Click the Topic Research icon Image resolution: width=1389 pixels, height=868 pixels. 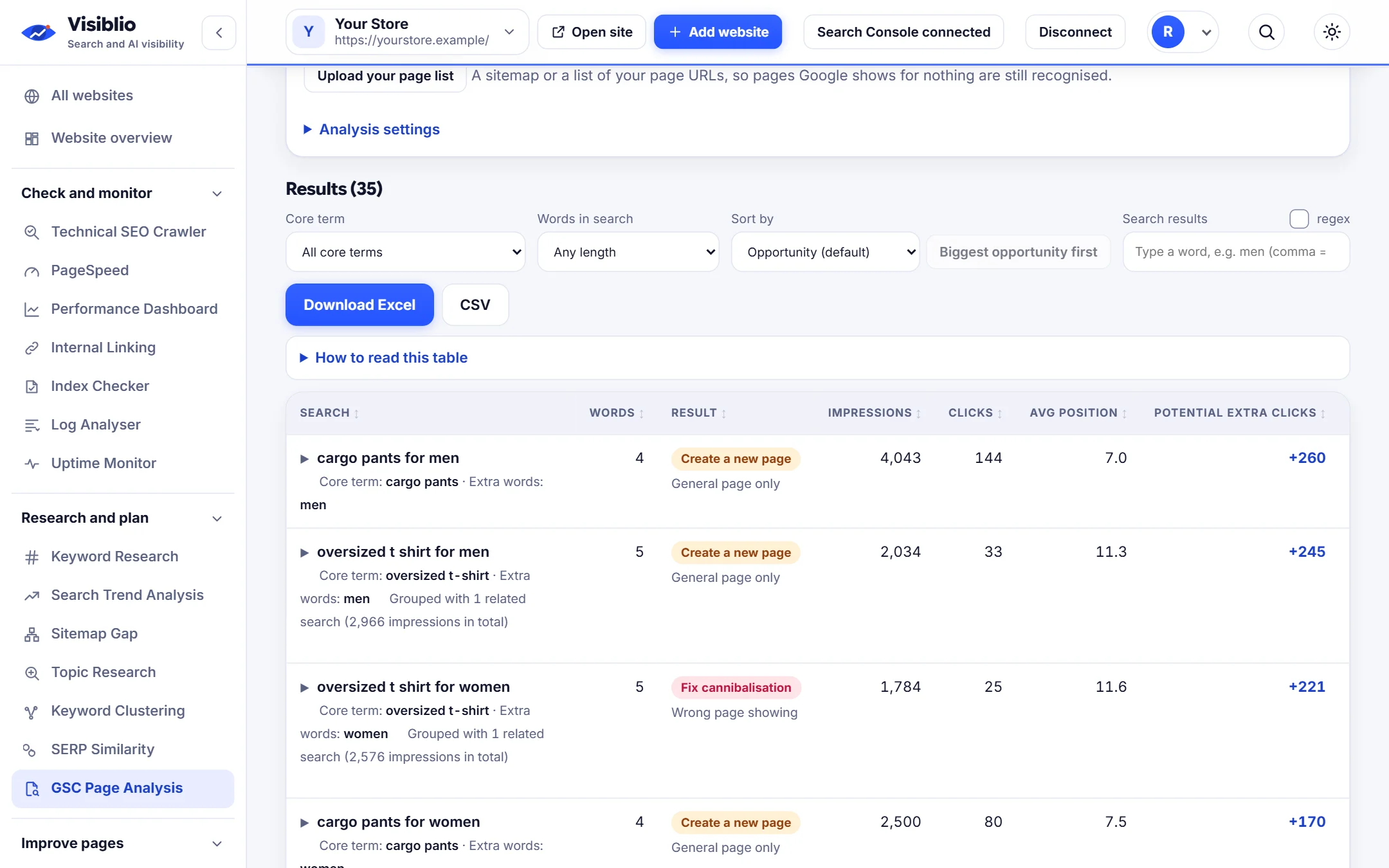(x=32, y=673)
